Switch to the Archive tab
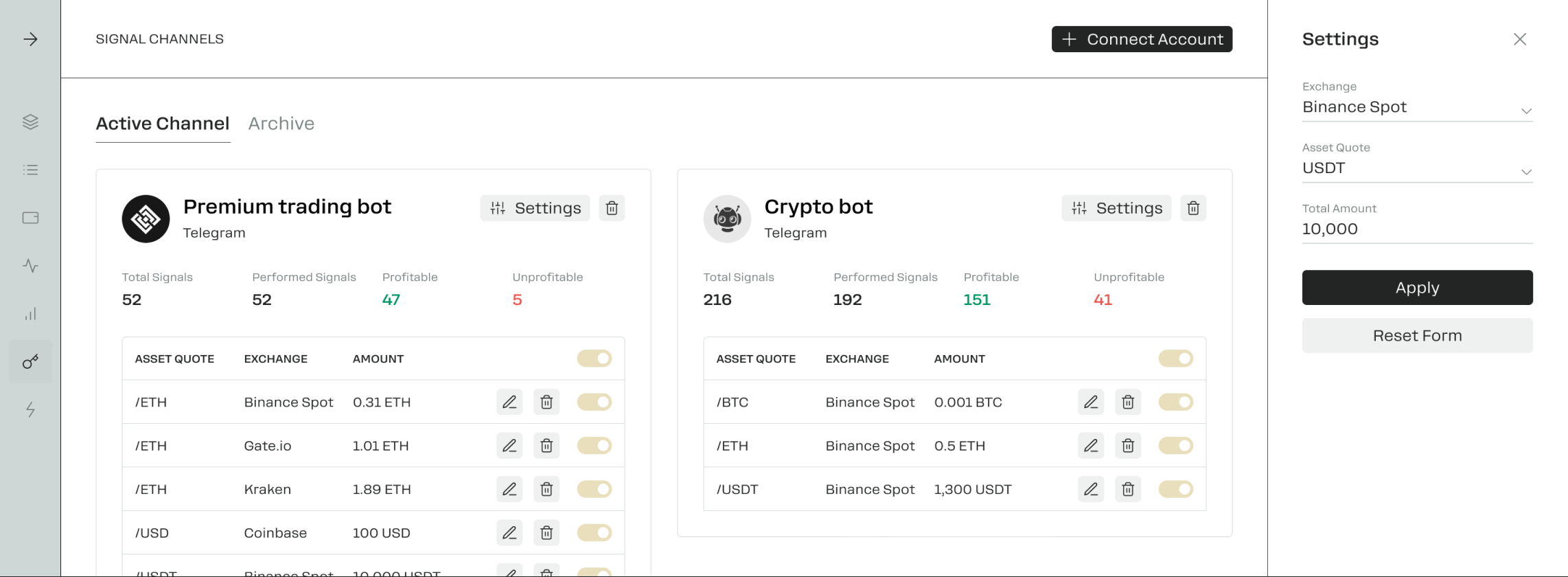Image resolution: width=1568 pixels, height=577 pixels. tap(281, 124)
